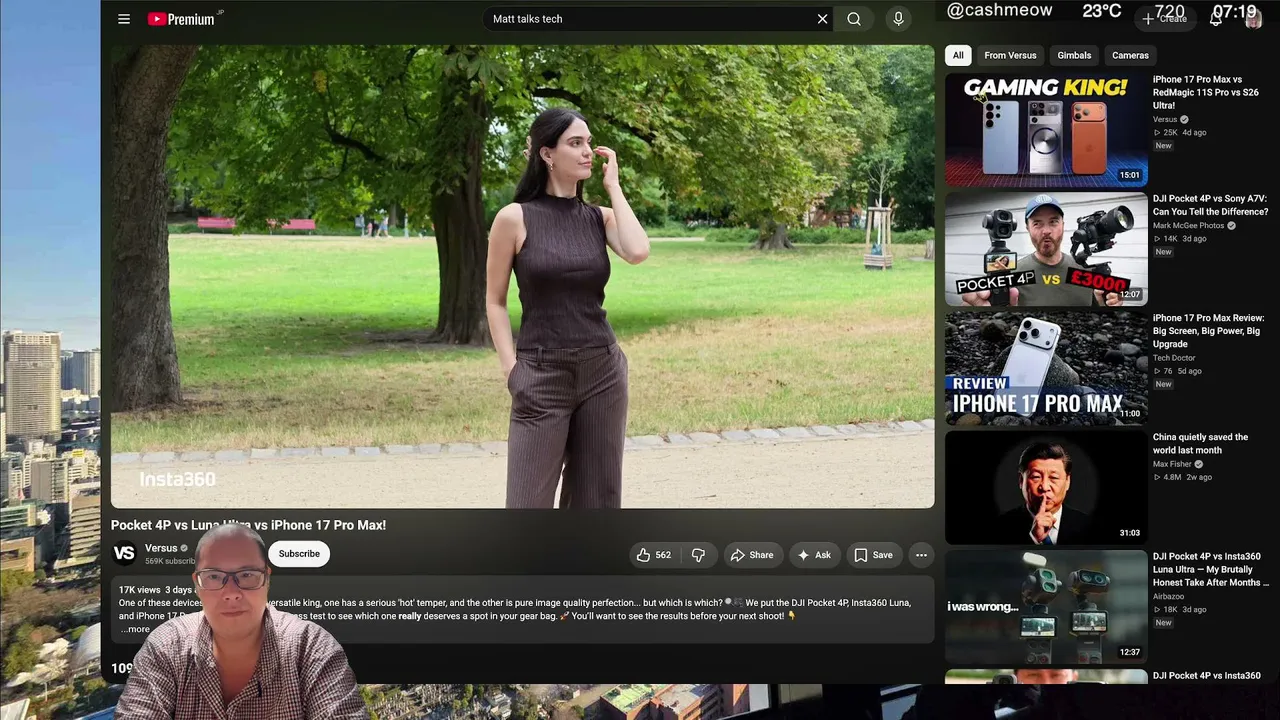This screenshot has height=720, width=1280.
Task: Open iPhone 17 Pro Max Review title
Action: (x=1208, y=331)
